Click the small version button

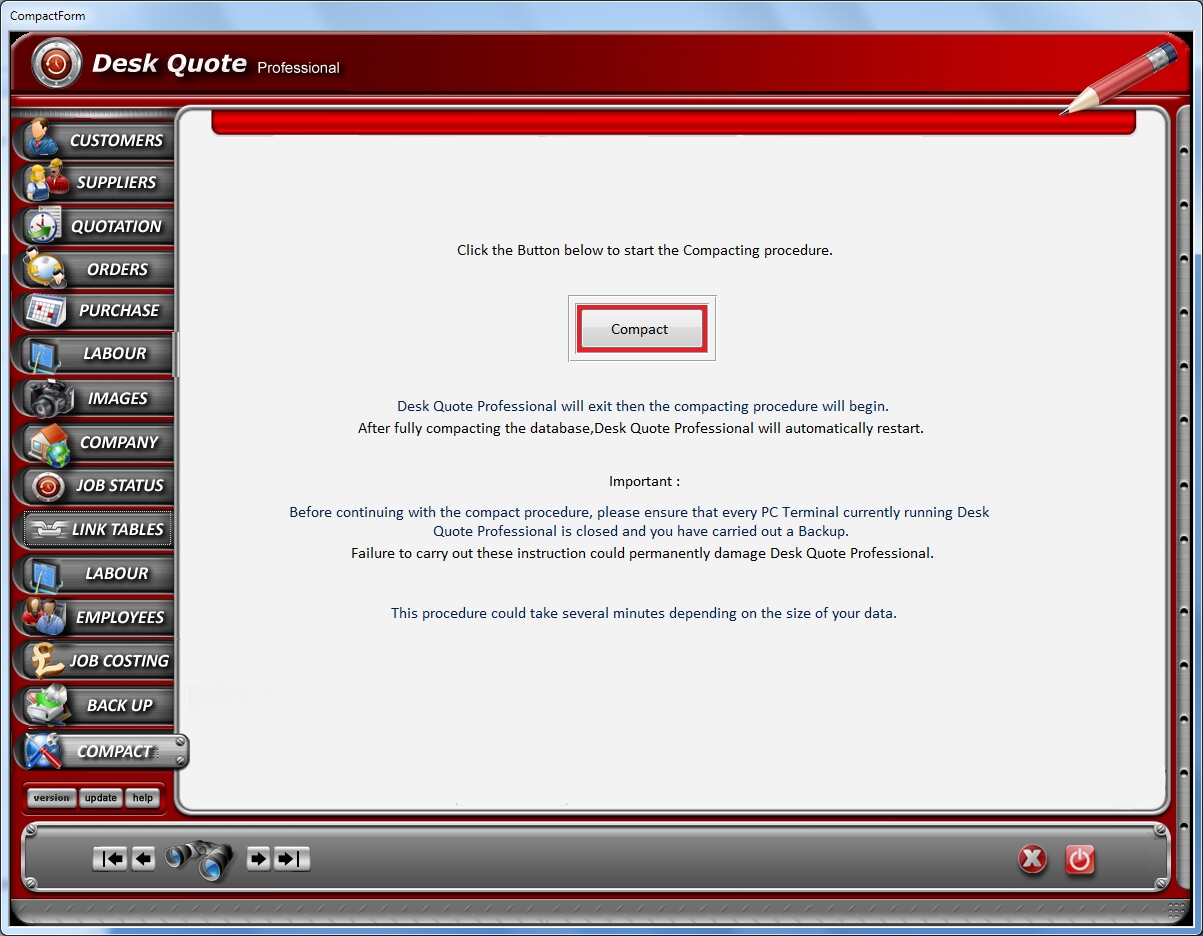52,798
